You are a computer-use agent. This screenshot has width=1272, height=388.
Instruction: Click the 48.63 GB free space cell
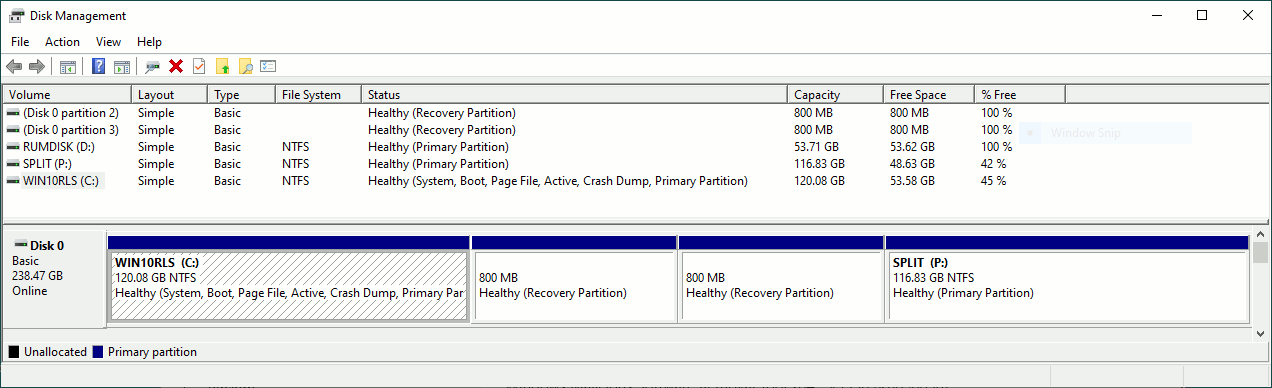913,164
